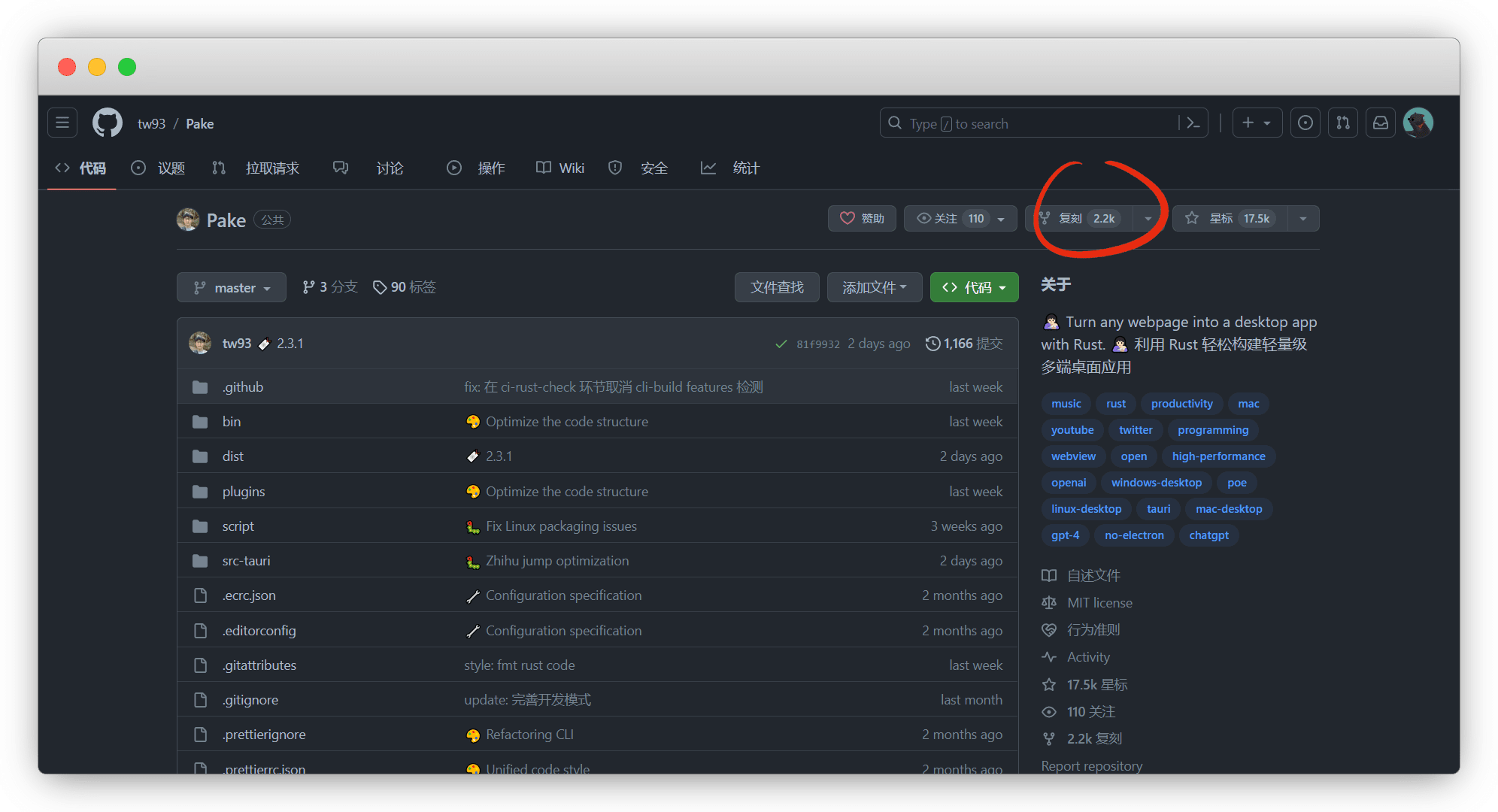1498x812 pixels.
Task: Click the rust topic tag
Action: (1116, 404)
